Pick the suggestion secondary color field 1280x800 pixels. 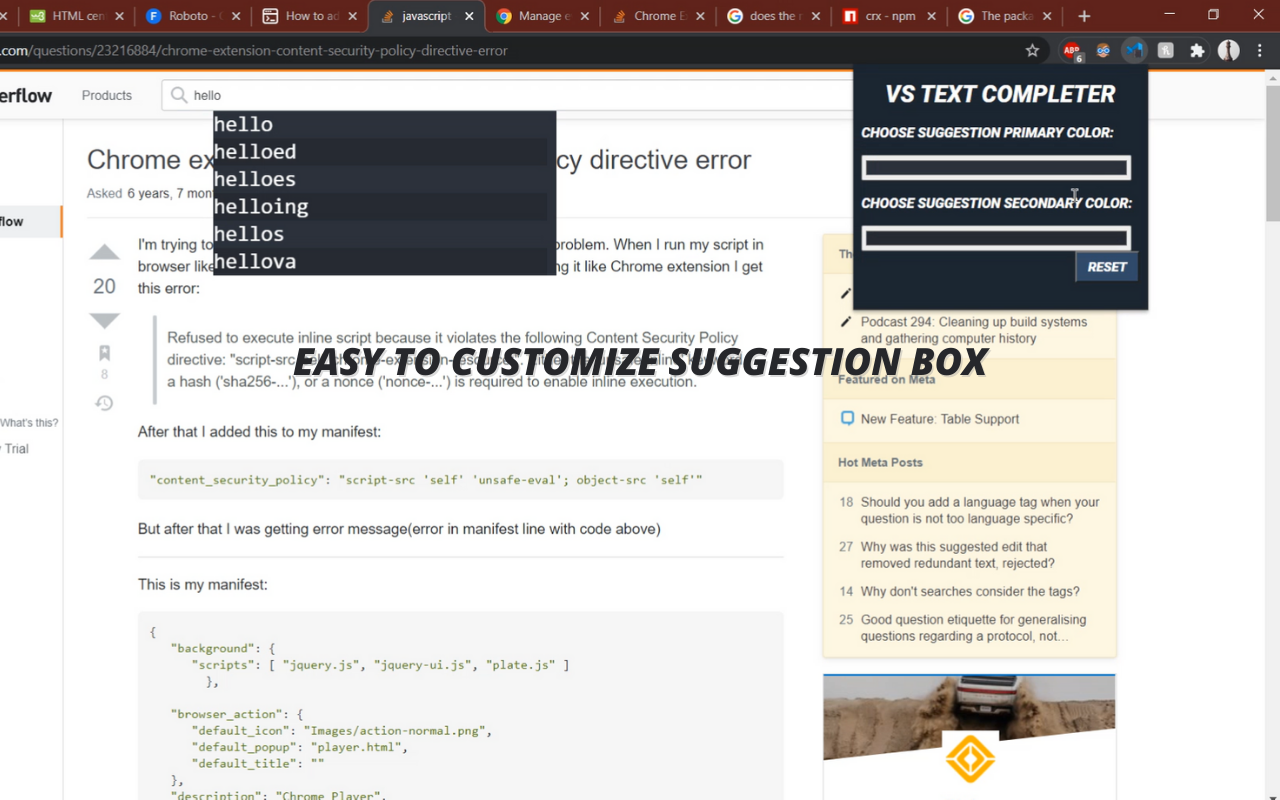(996, 238)
